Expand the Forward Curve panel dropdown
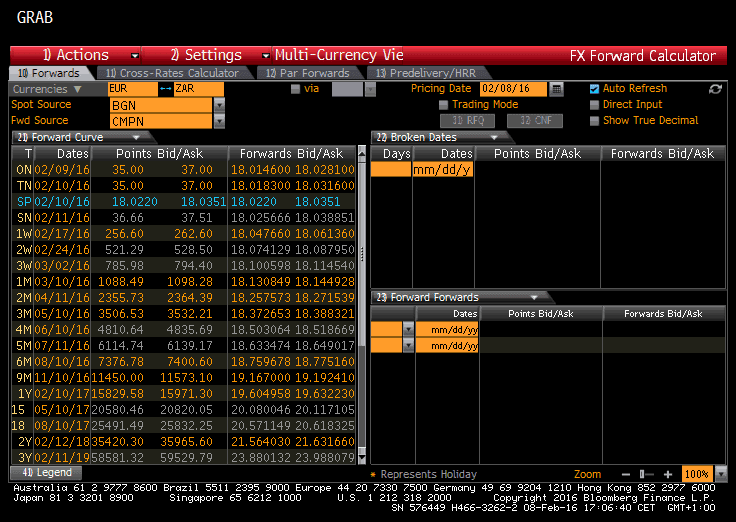Image resolution: width=736 pixels, height=522 pixels. point(136,138)
